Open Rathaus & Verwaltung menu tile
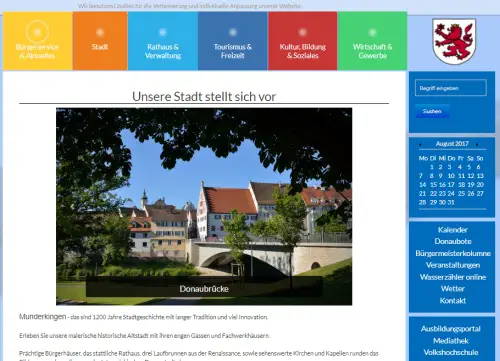 [163, 41]
